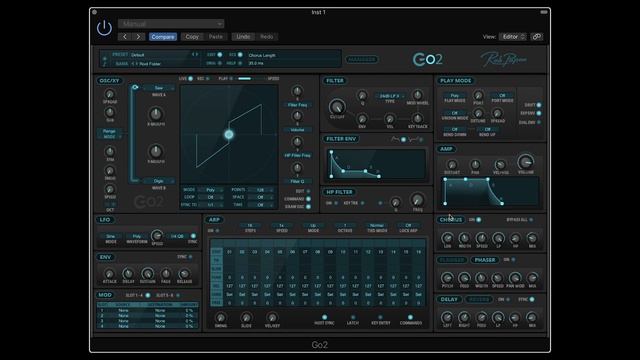Click the glowing XY pad position handle
The image size is (640, 360).
click(229, 134)
